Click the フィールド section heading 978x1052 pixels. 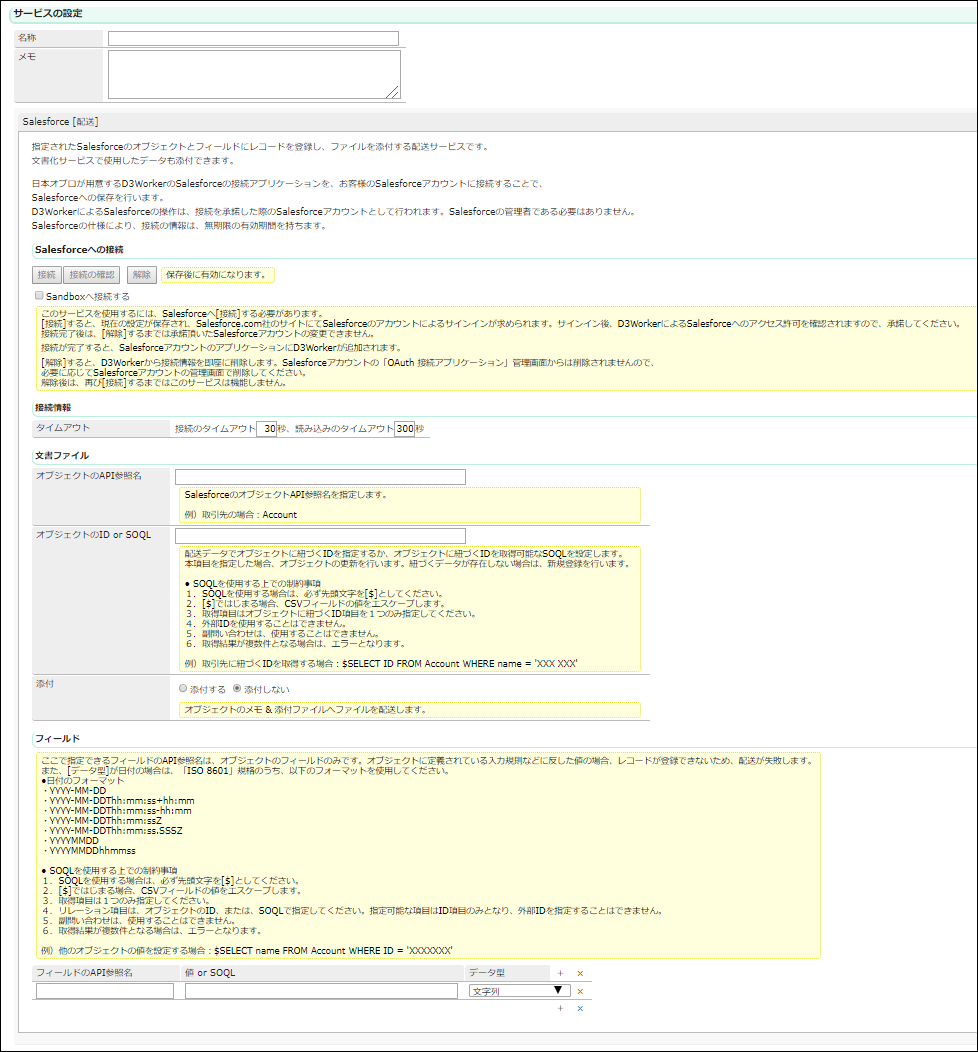[x=57, y=739]
